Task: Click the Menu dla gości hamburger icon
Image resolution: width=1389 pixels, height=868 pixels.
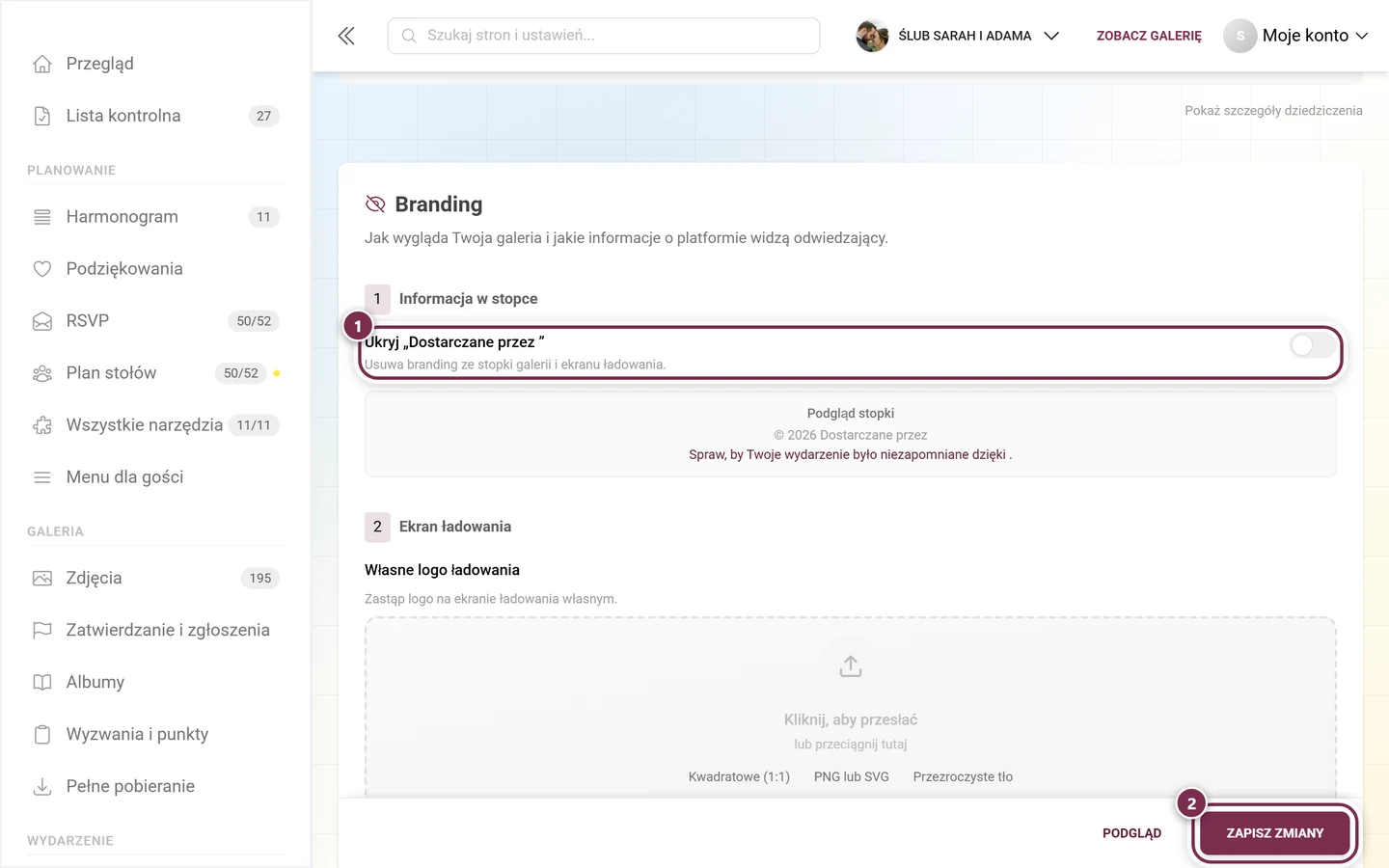Action: pos(42,477)
